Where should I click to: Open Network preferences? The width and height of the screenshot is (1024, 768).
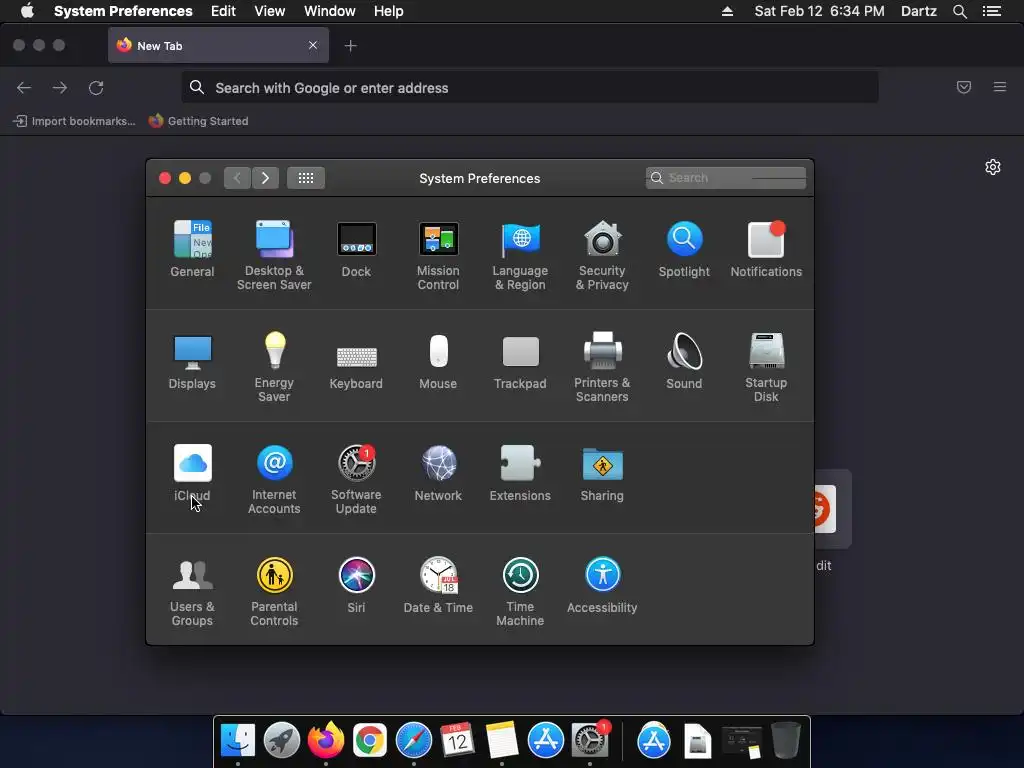438,473
